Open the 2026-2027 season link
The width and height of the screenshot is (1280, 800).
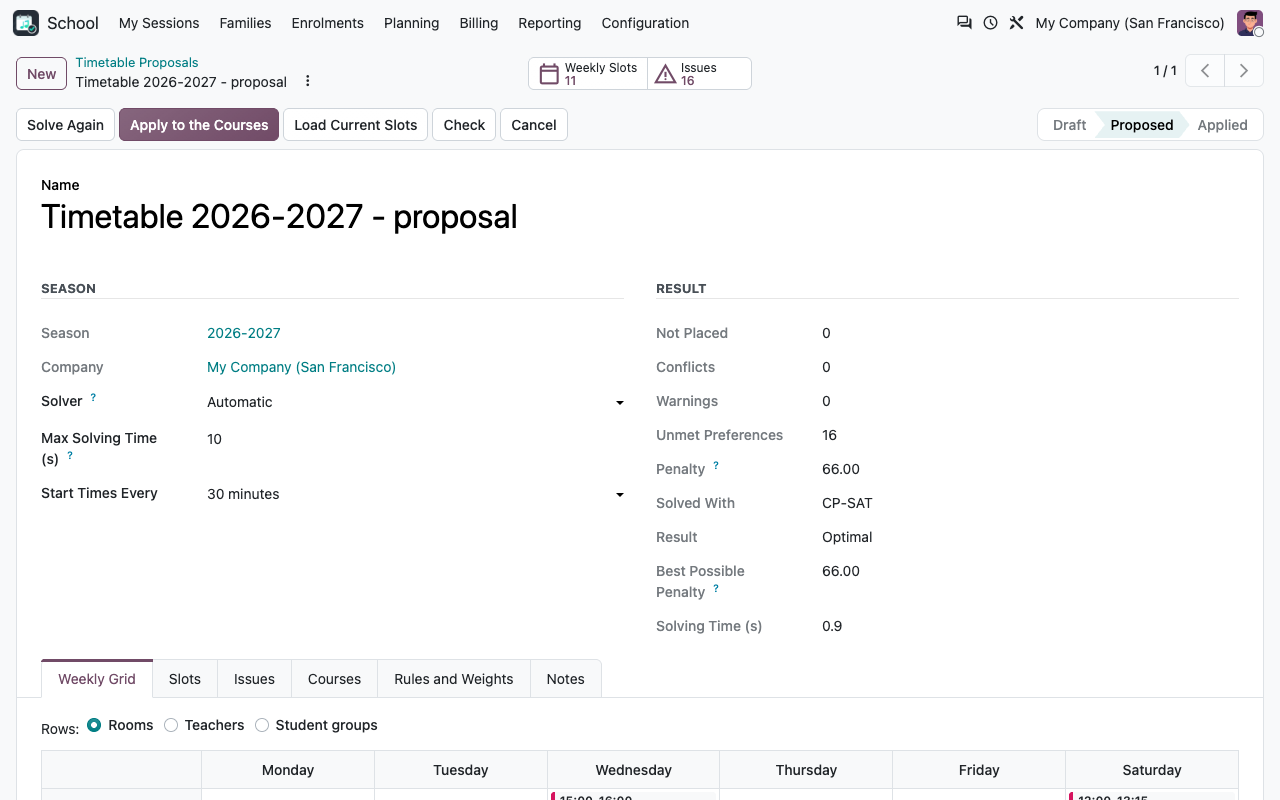(244, 333)
